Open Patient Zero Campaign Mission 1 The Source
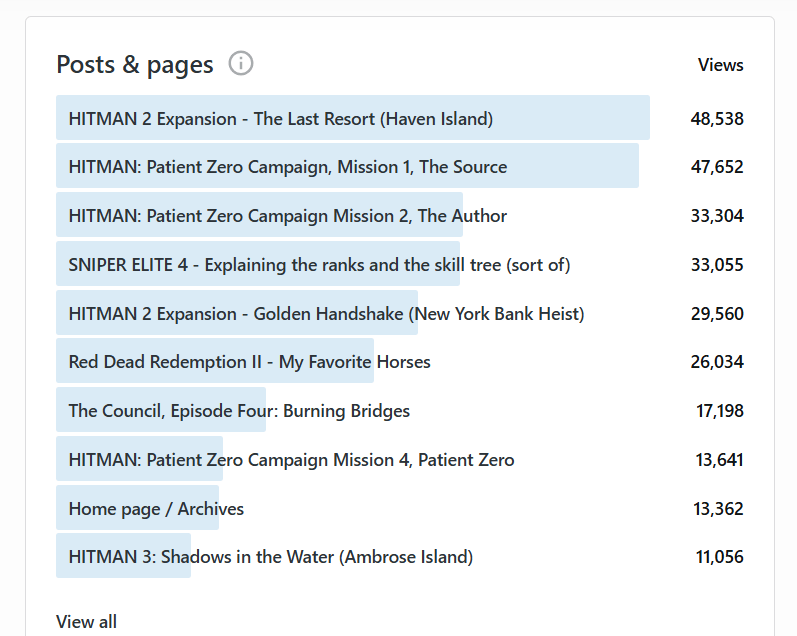This screenshot has width=797, height=636. pos(288,167)
